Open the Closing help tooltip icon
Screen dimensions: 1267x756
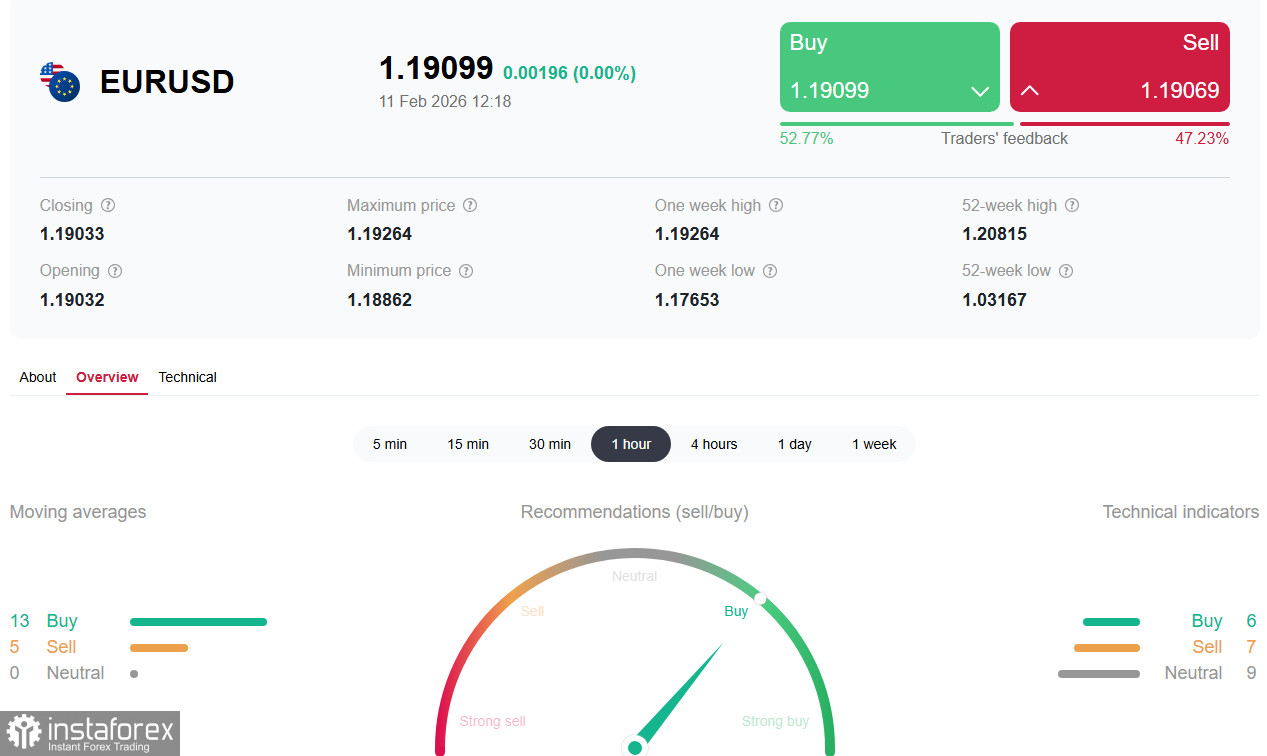click(x=108, y=205)
